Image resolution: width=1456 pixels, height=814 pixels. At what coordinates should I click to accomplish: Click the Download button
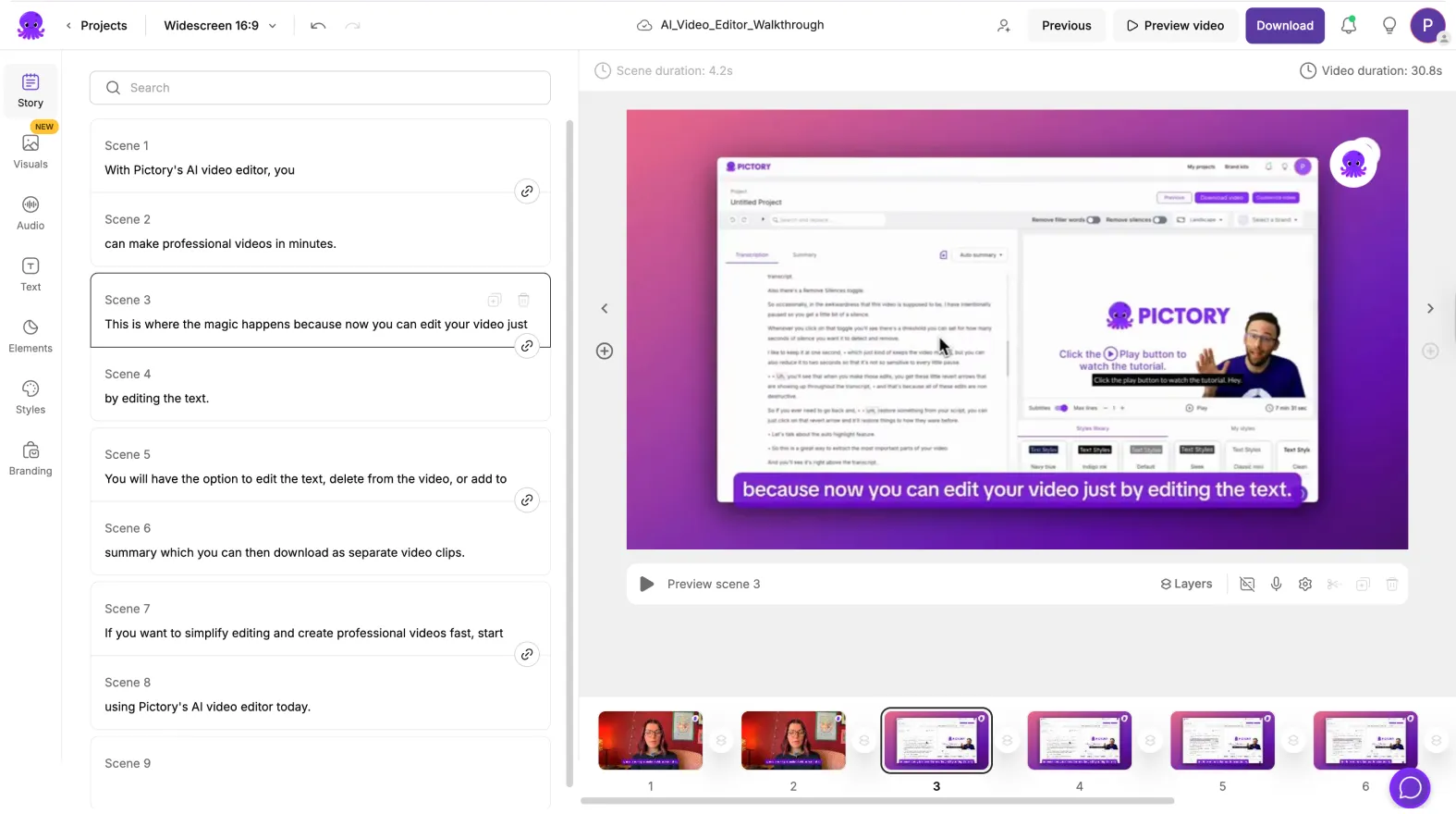1284,26
